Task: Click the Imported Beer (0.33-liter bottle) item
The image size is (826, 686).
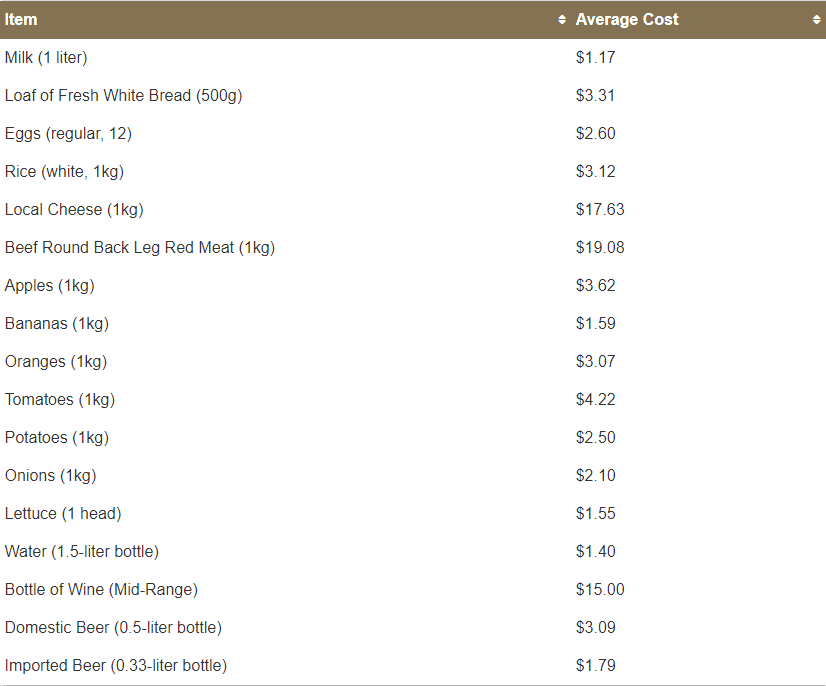Action: pyautogui.click(x=116, y=665)
